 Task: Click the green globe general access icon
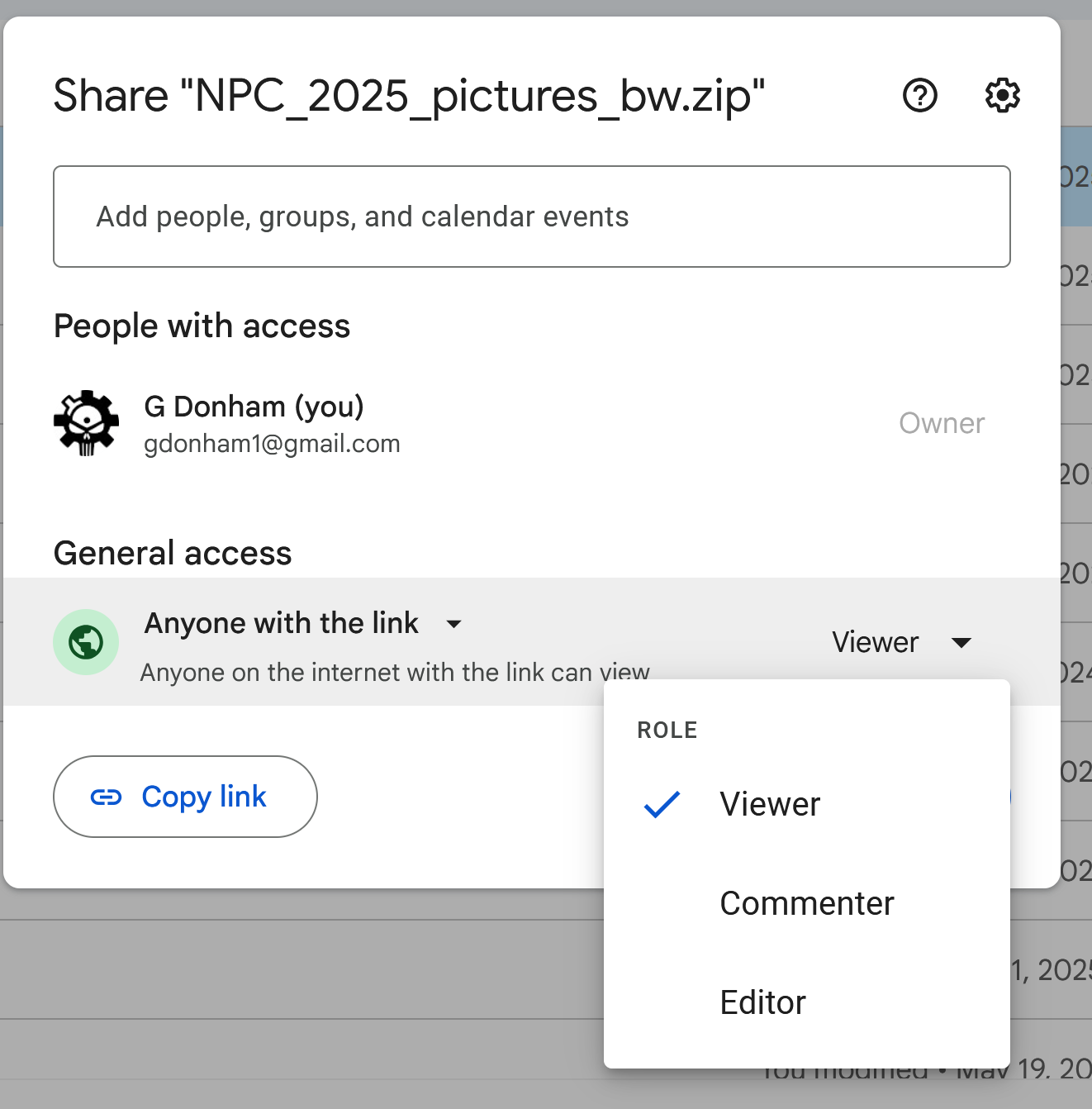click(x=86, y=642)
